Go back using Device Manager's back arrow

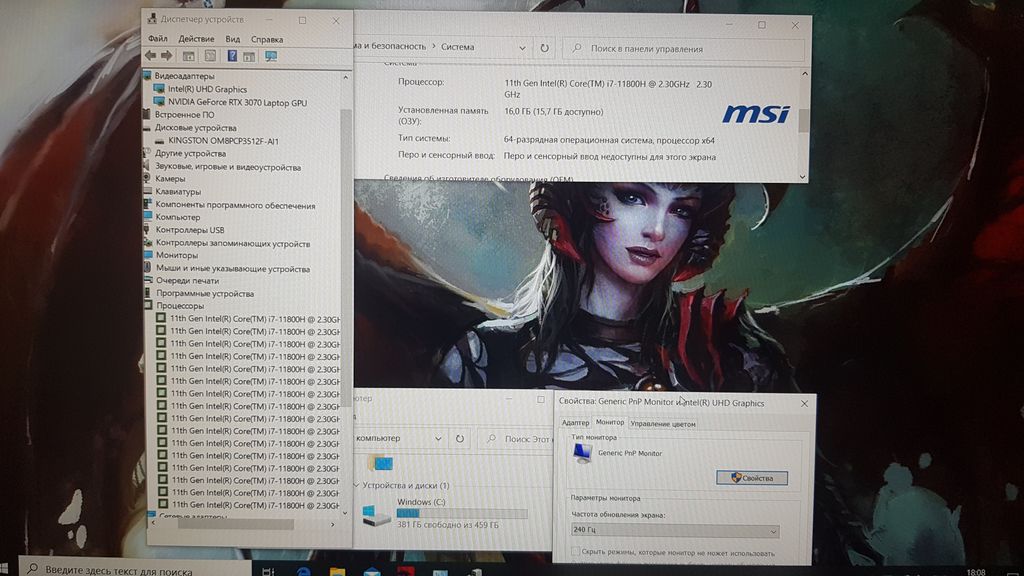(151, 56)
